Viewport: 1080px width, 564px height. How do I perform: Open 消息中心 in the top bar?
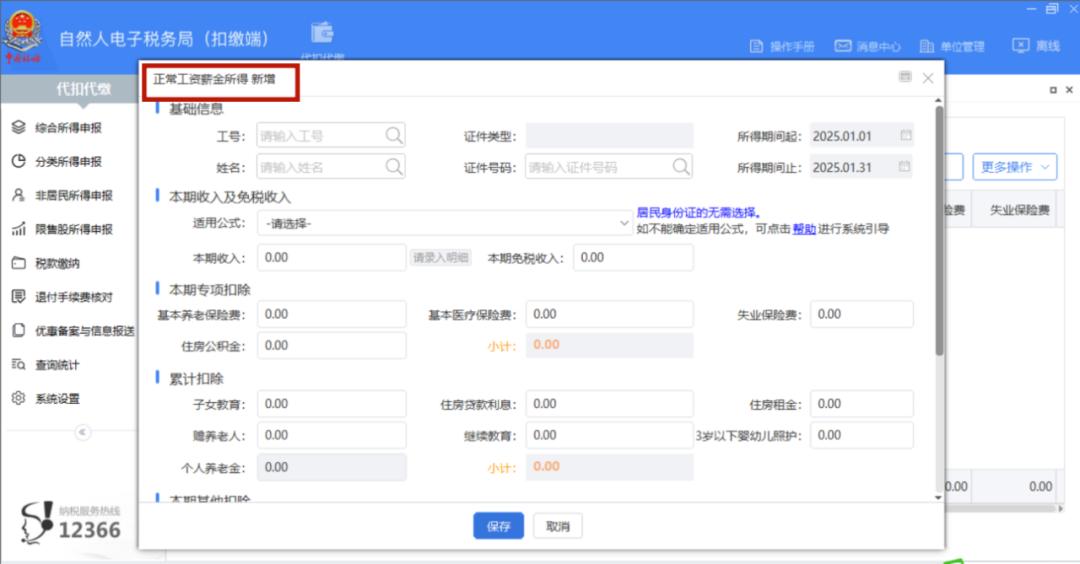click(868, 46)
